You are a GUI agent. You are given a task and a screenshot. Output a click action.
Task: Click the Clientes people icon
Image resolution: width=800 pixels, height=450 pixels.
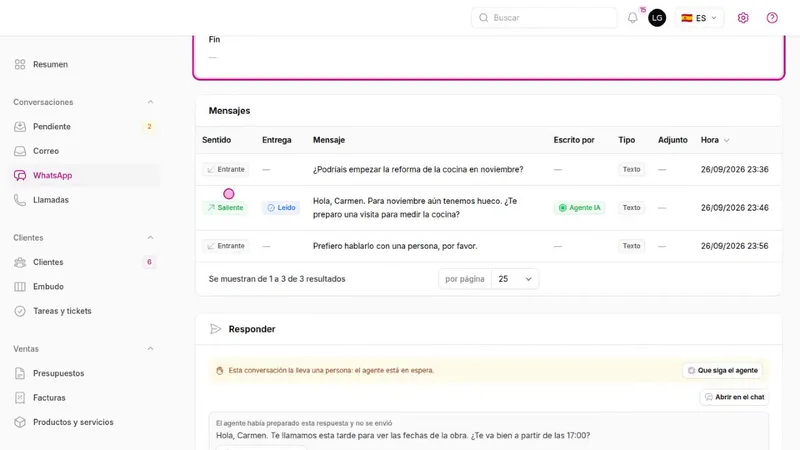(x=20, y=262)
